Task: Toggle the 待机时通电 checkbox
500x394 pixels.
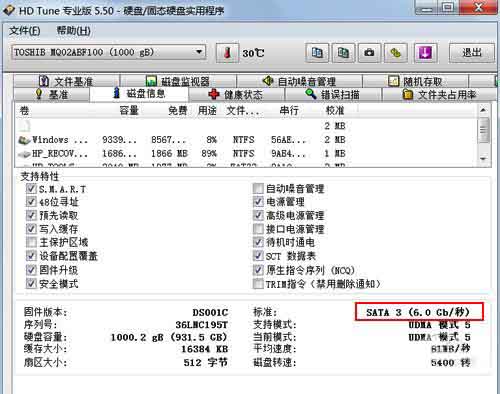Action: click(x=258, y=242)
